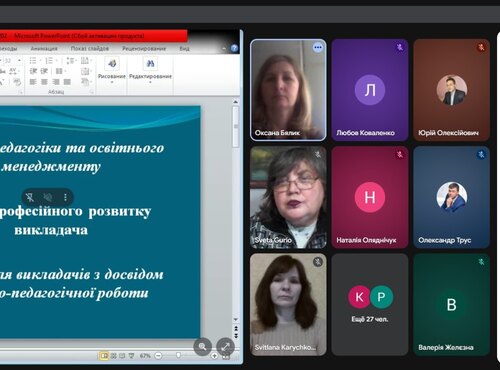Click the crossed-out audio icon on presentation overlay
The width and height of the screenshot is (500, 370).
(x=48, y=197)
